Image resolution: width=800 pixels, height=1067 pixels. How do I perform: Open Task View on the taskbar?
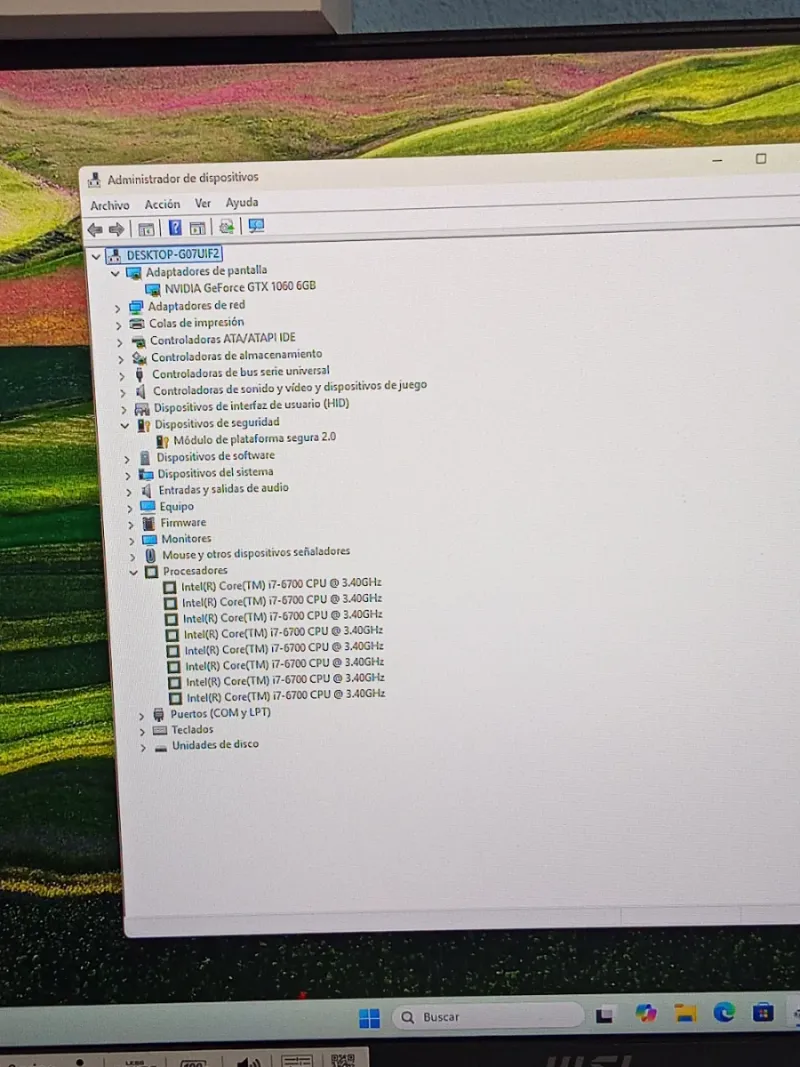coord(604,1016)
